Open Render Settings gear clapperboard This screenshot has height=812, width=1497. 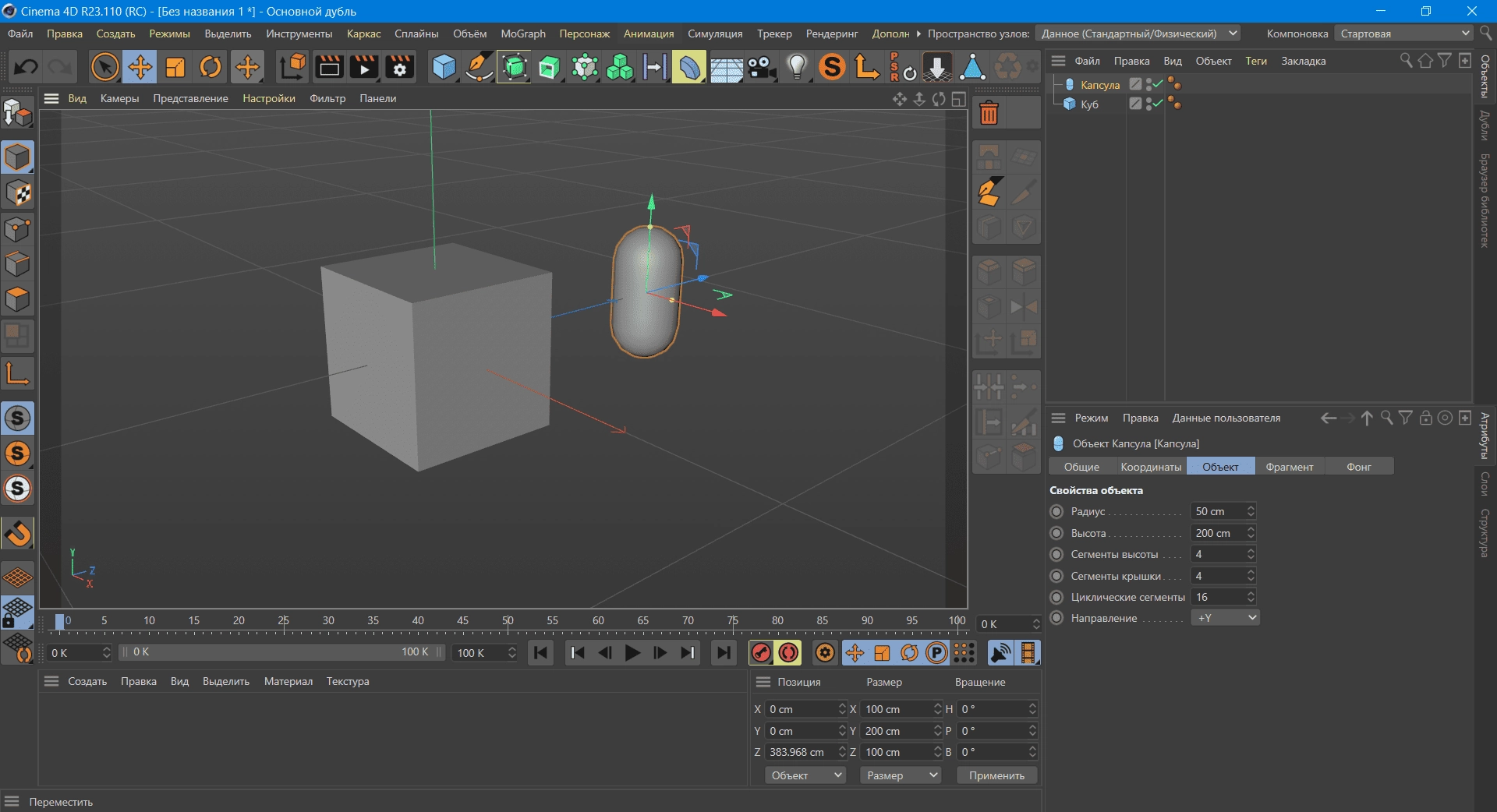tap(399, 67)
